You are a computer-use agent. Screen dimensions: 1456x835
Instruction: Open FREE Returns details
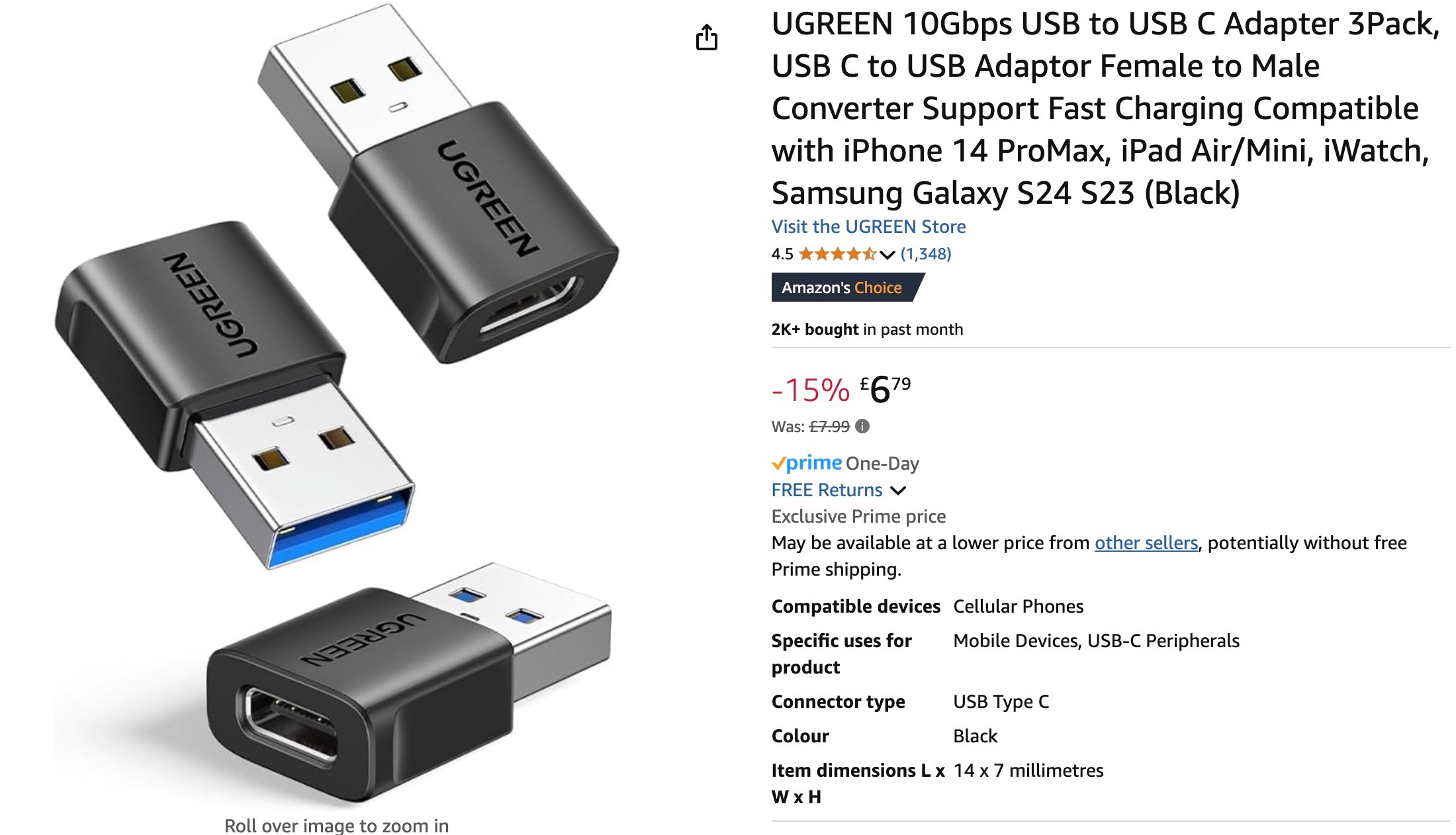827,490
